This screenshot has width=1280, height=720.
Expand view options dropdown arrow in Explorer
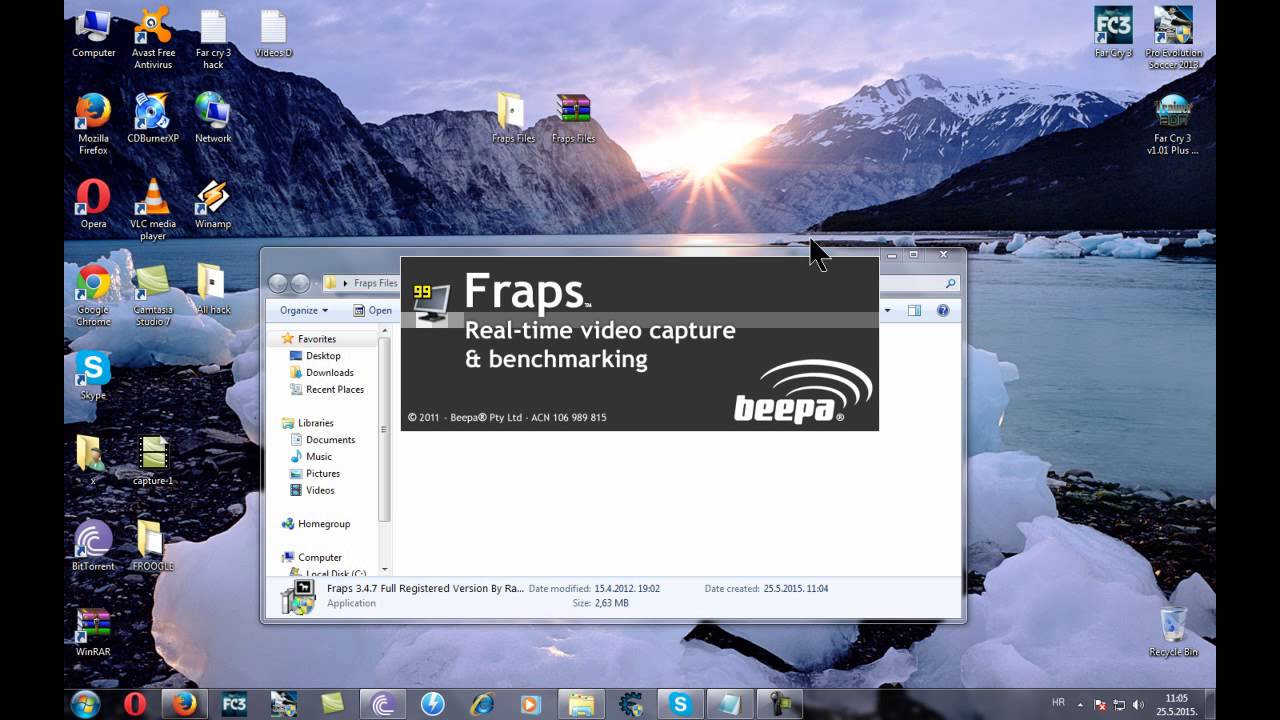pos(886,311)
